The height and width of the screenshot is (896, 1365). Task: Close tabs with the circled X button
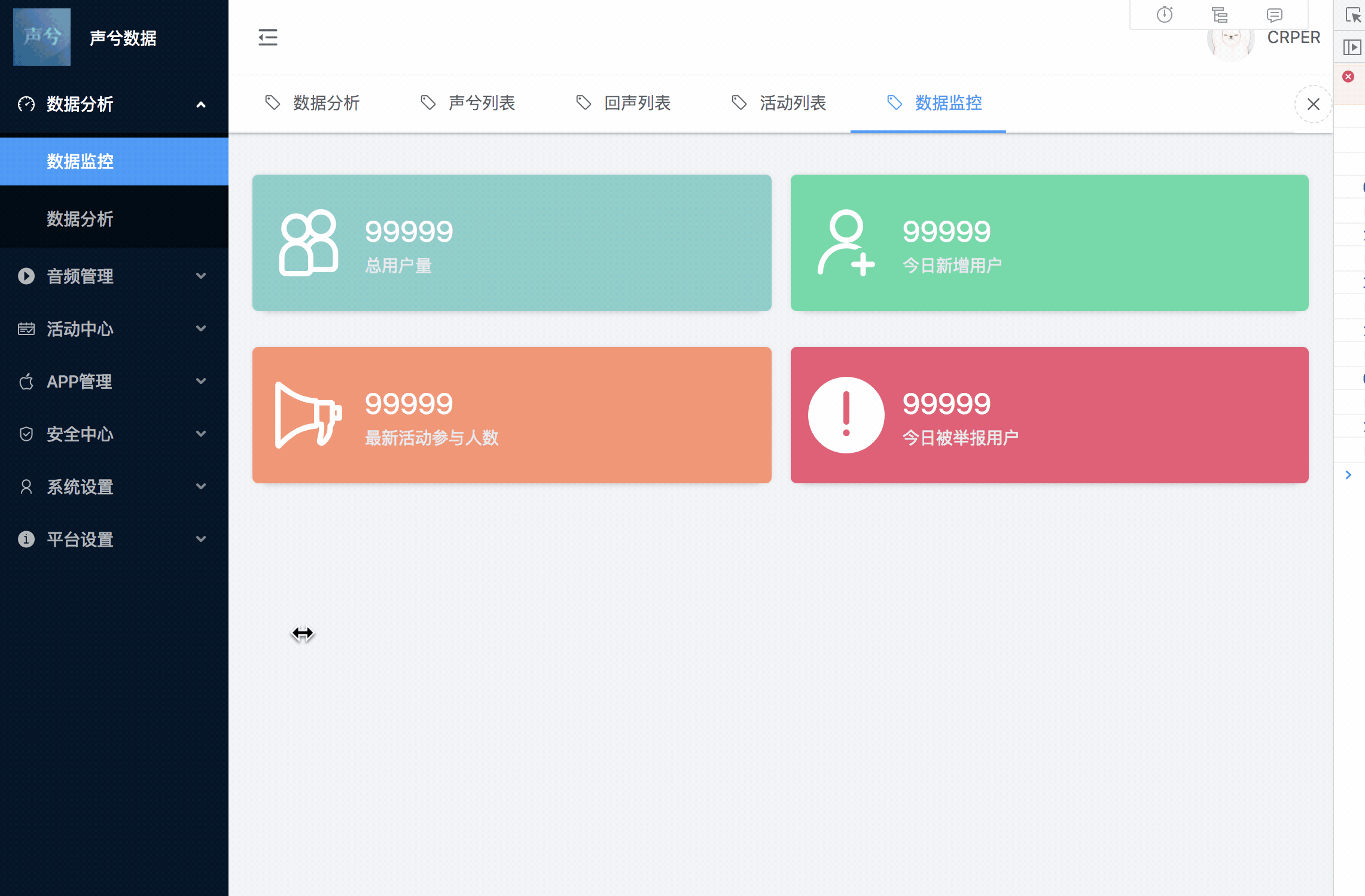[1313, 104]
